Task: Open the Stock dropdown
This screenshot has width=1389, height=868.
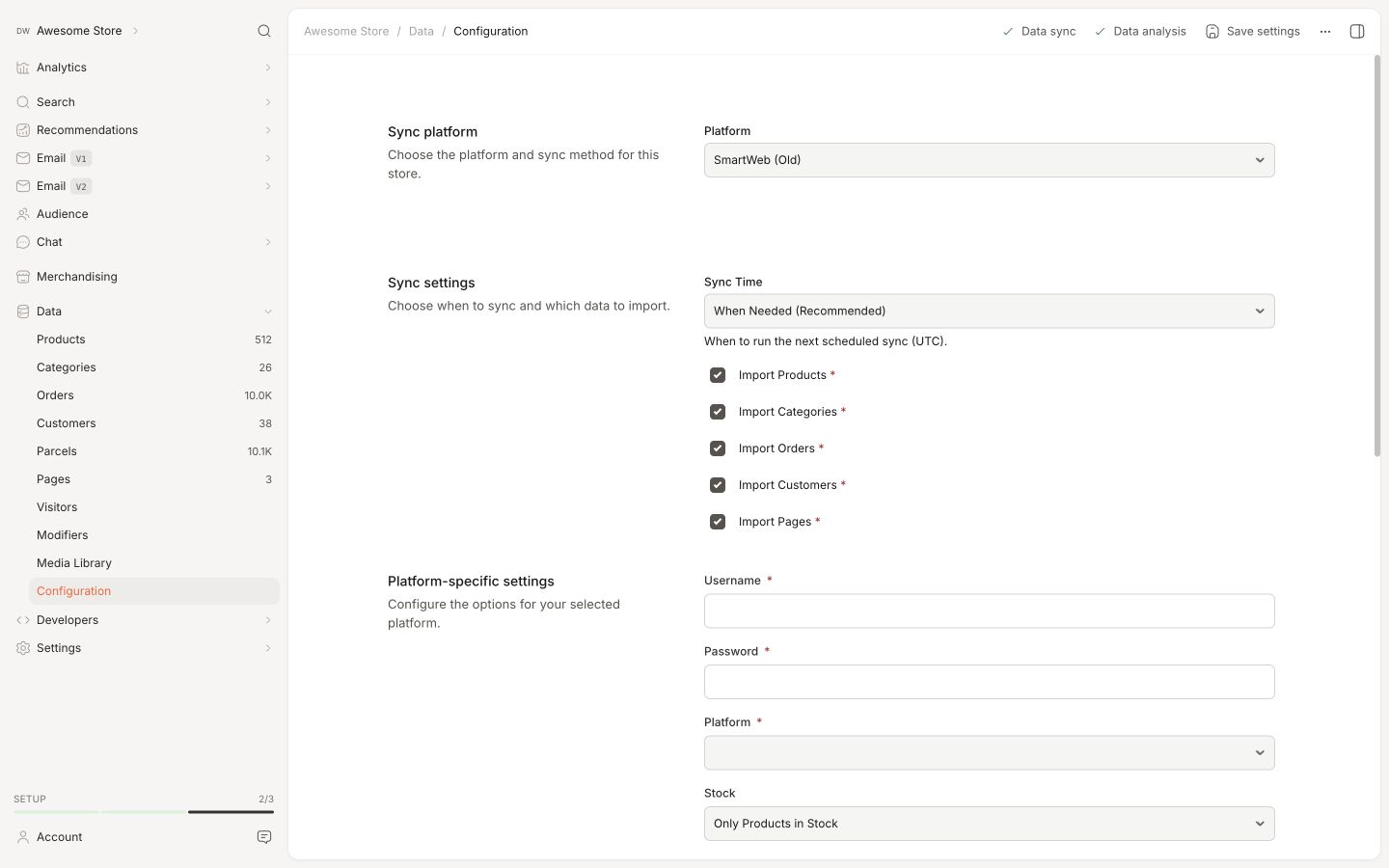Action: pyautogui.click(x=989, y=824)
